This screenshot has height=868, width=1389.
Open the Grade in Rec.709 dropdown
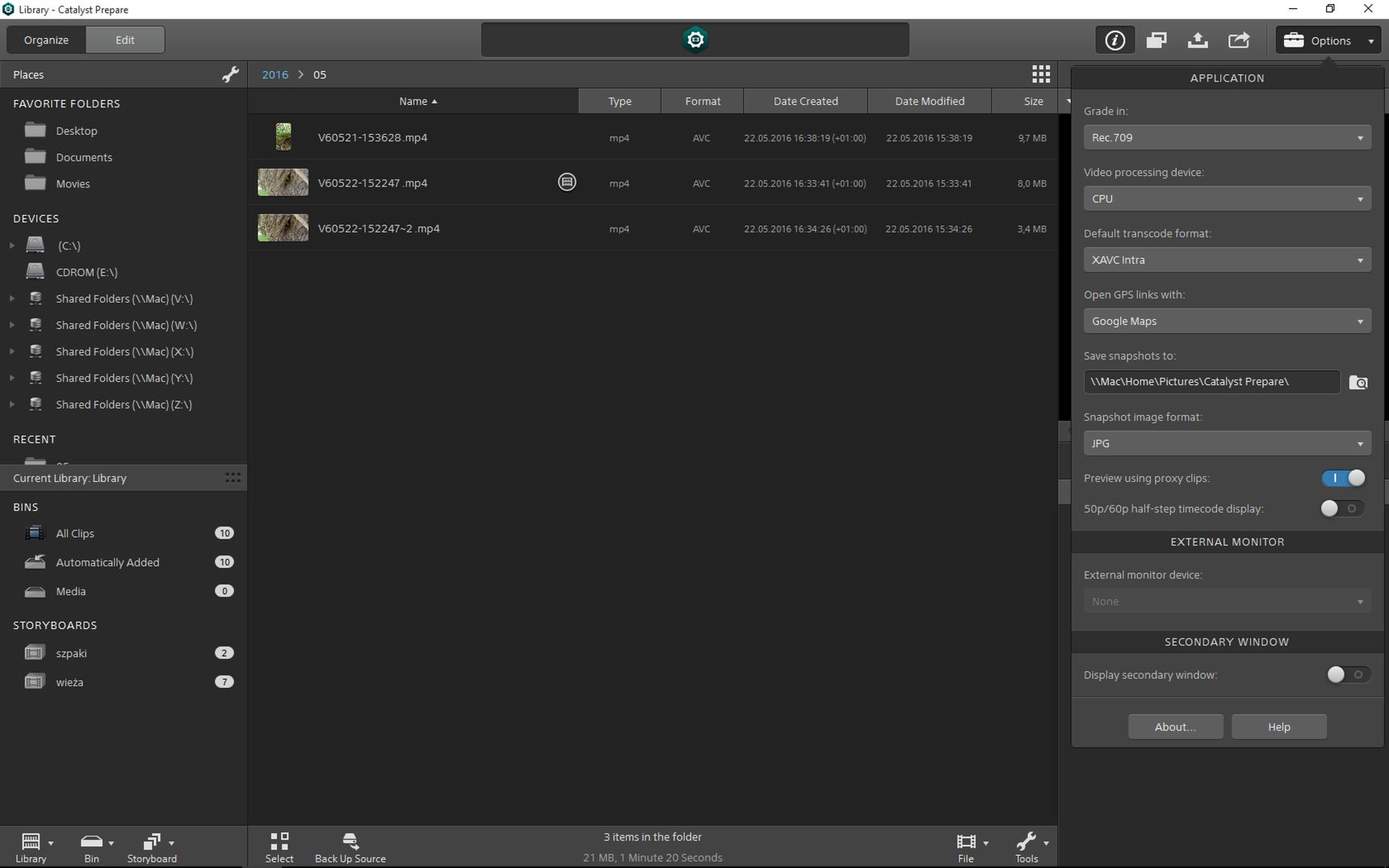pyautogui.click(x=1227, y=137)
